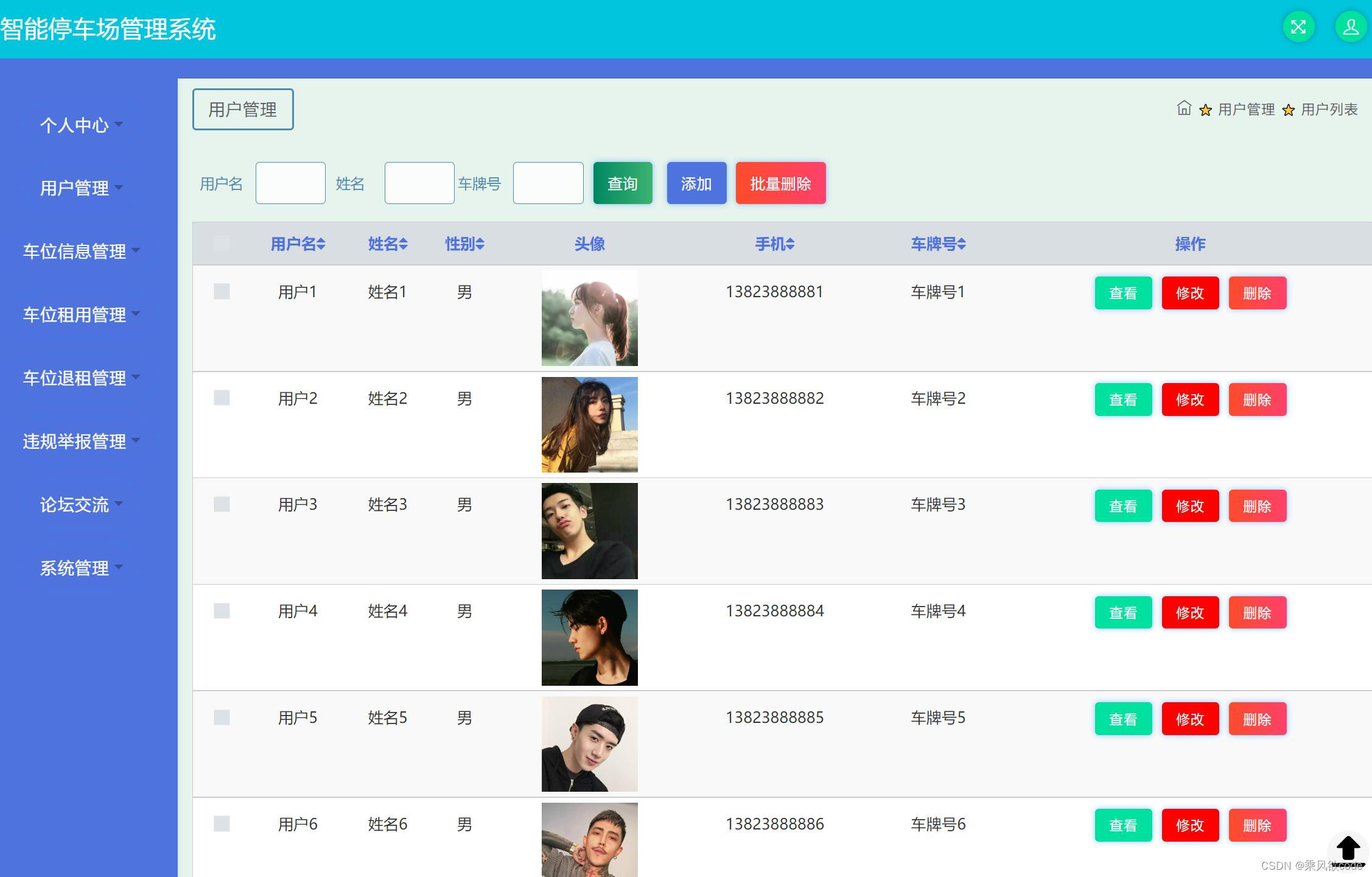The image size is (1372, 877).
Task: Click the home icon in breadcrumb
Action: point(1183,108)
